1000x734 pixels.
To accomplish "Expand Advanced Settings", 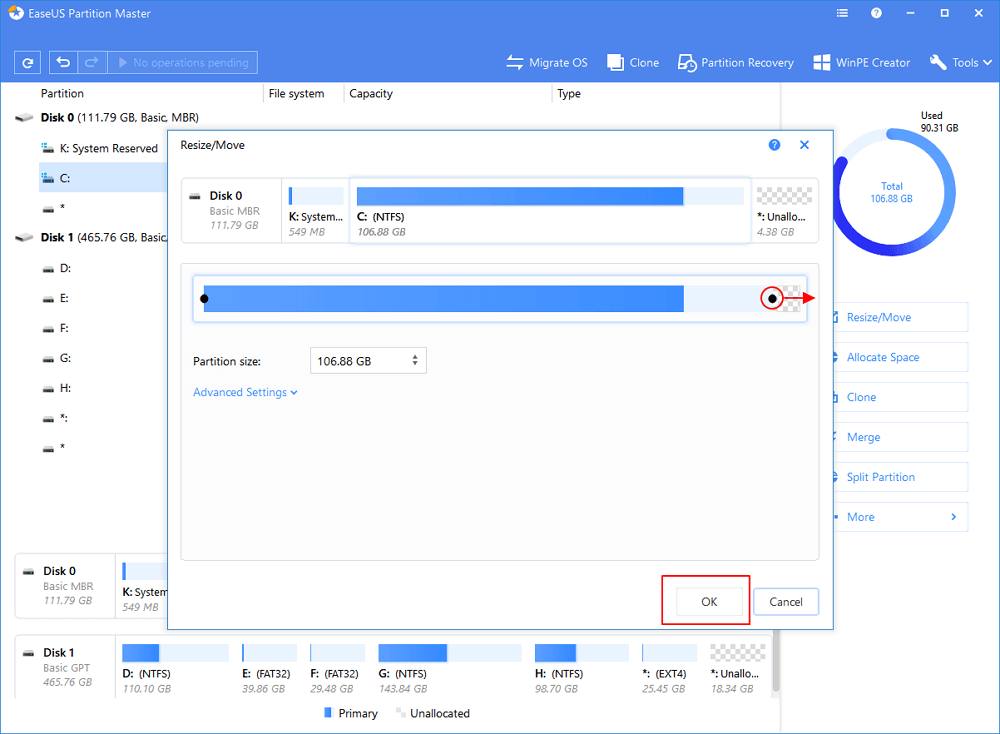I will [246, 392].
